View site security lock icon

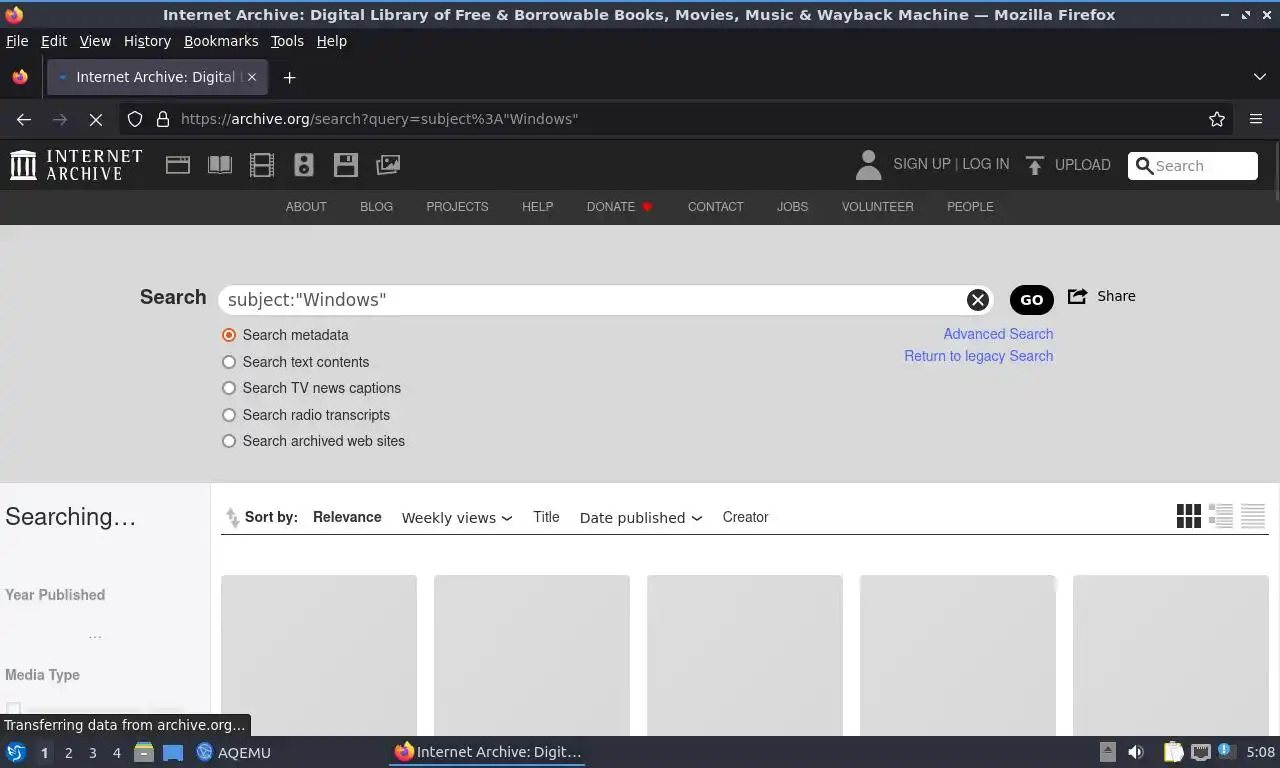[x=163, y=119]
